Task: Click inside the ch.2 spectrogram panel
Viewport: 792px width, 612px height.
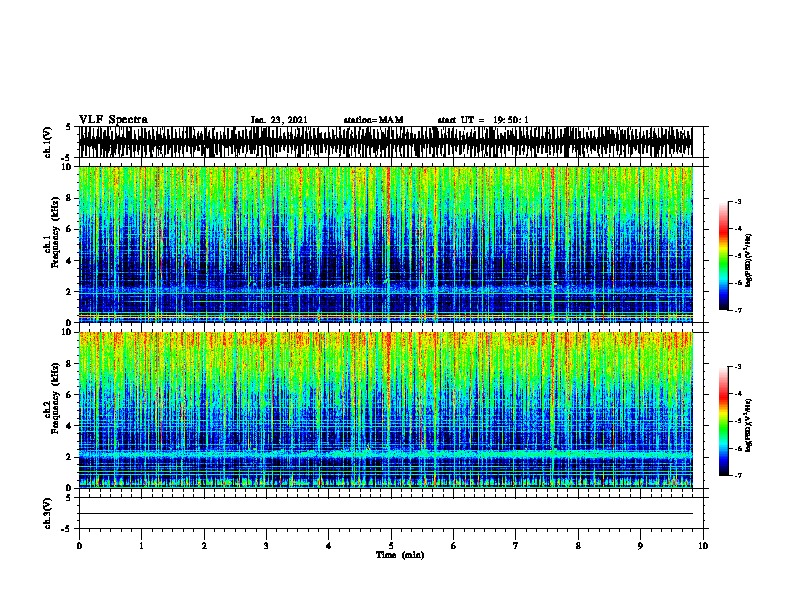Action: [x=386, y=410]
